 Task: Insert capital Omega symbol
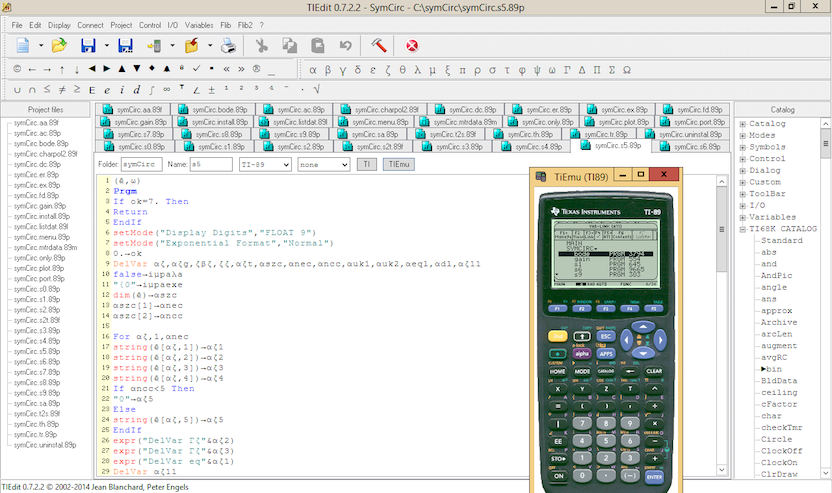point(627,70)
